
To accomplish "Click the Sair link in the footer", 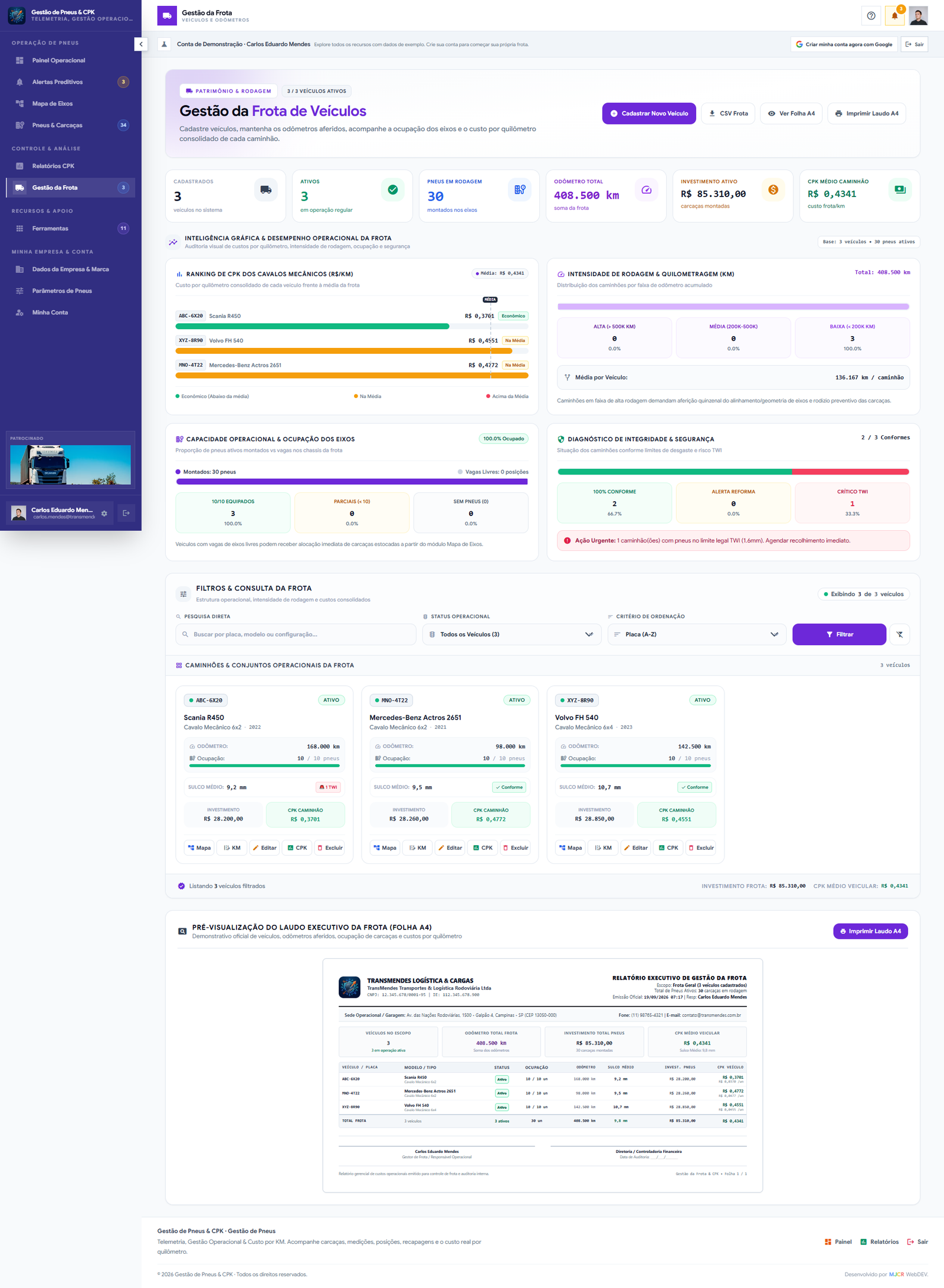I will [x=917, y=1242].
